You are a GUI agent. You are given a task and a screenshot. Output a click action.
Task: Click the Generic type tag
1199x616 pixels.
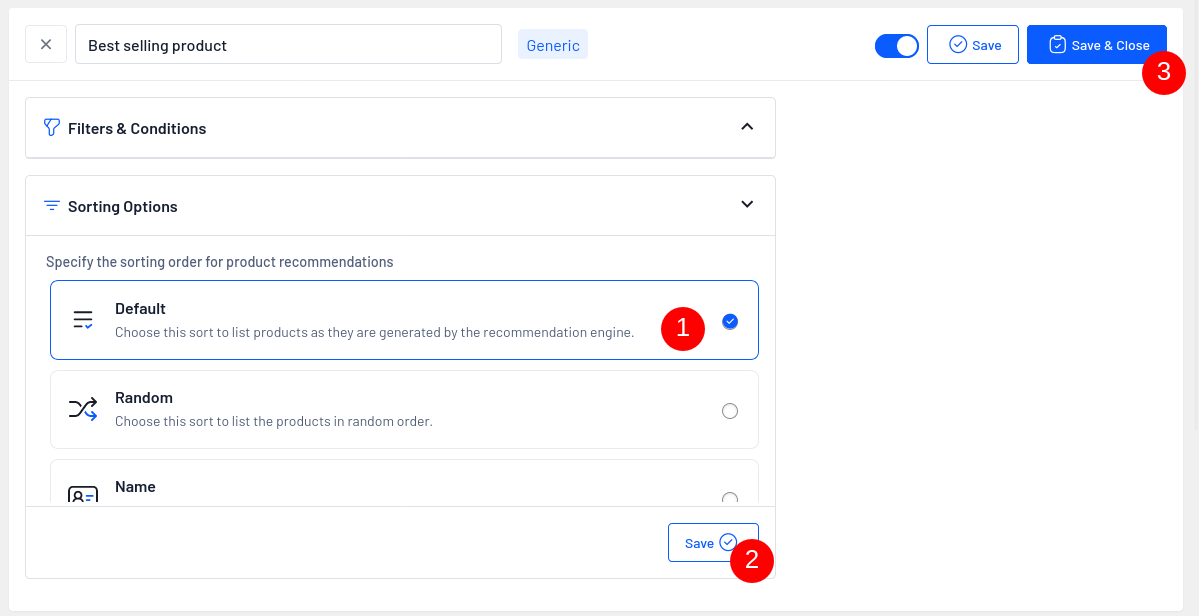[553, 45]
